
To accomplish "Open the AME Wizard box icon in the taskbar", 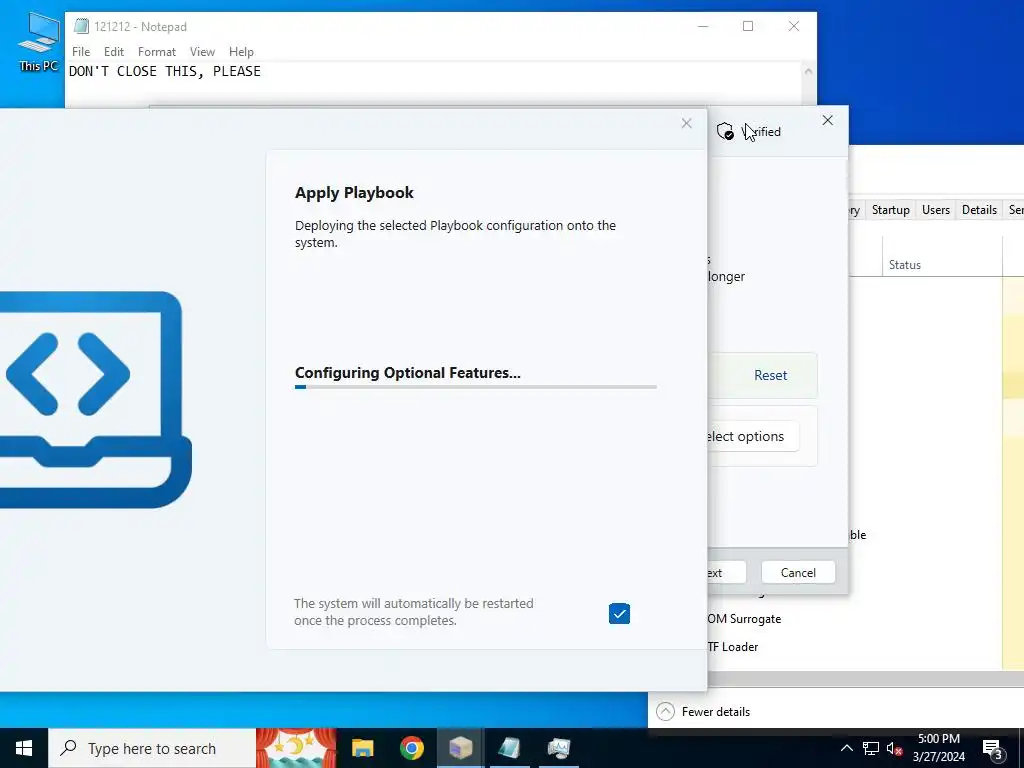I will pos(460,748).
